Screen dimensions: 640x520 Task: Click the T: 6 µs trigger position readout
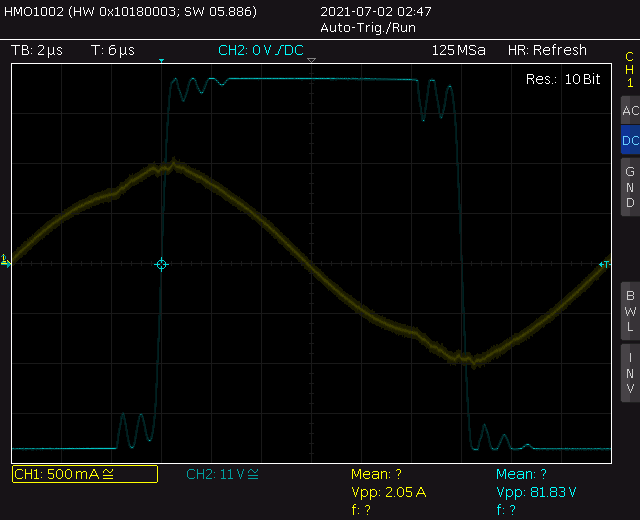[x=113, y=50]
